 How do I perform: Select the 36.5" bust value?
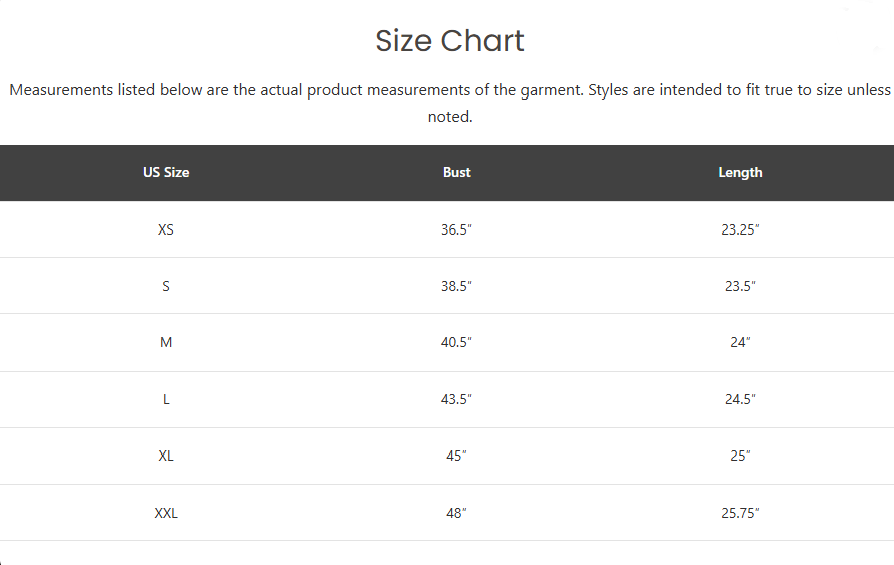(456, 230)
